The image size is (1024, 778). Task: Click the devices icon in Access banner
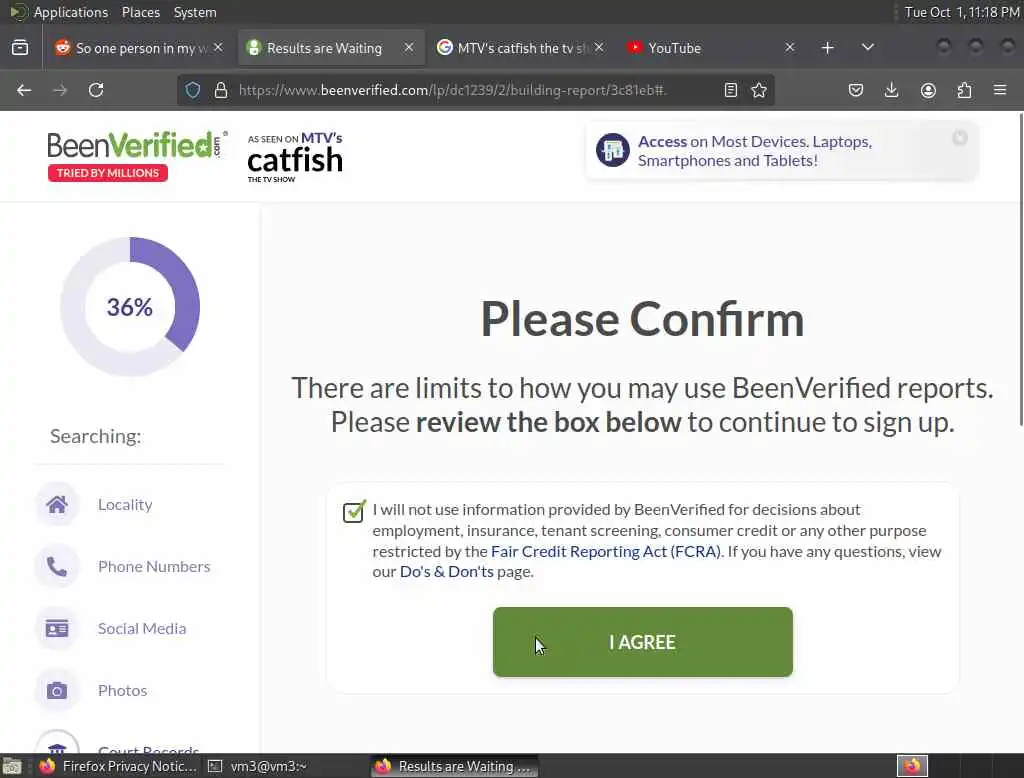(613, 150)
